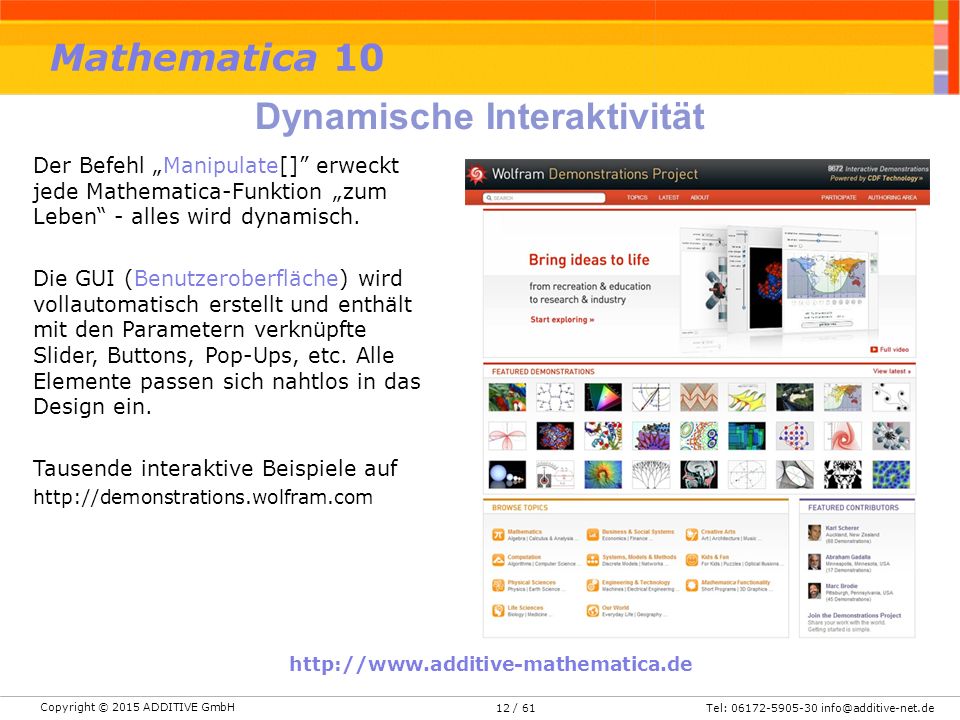This screenshot has width=960, height=720.
Task: Click the Mathematics topic link text
Action: [525, 532]
